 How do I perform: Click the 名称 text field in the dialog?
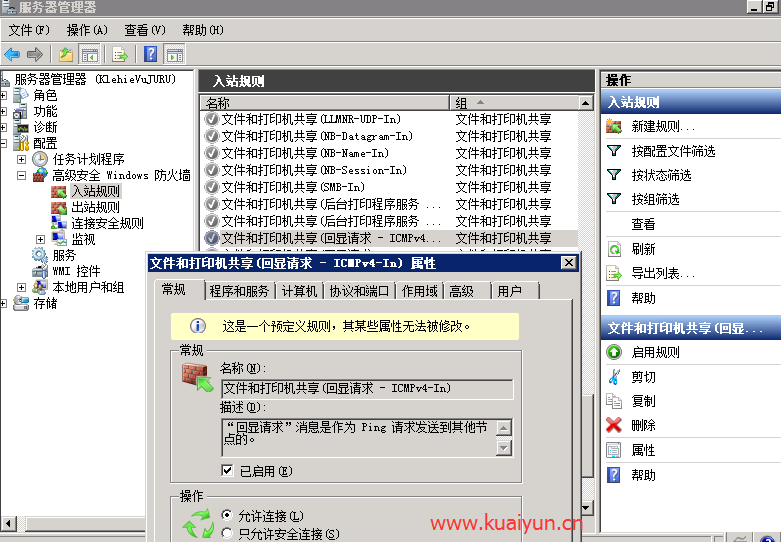pyautogui.click(x=366, y=388)
